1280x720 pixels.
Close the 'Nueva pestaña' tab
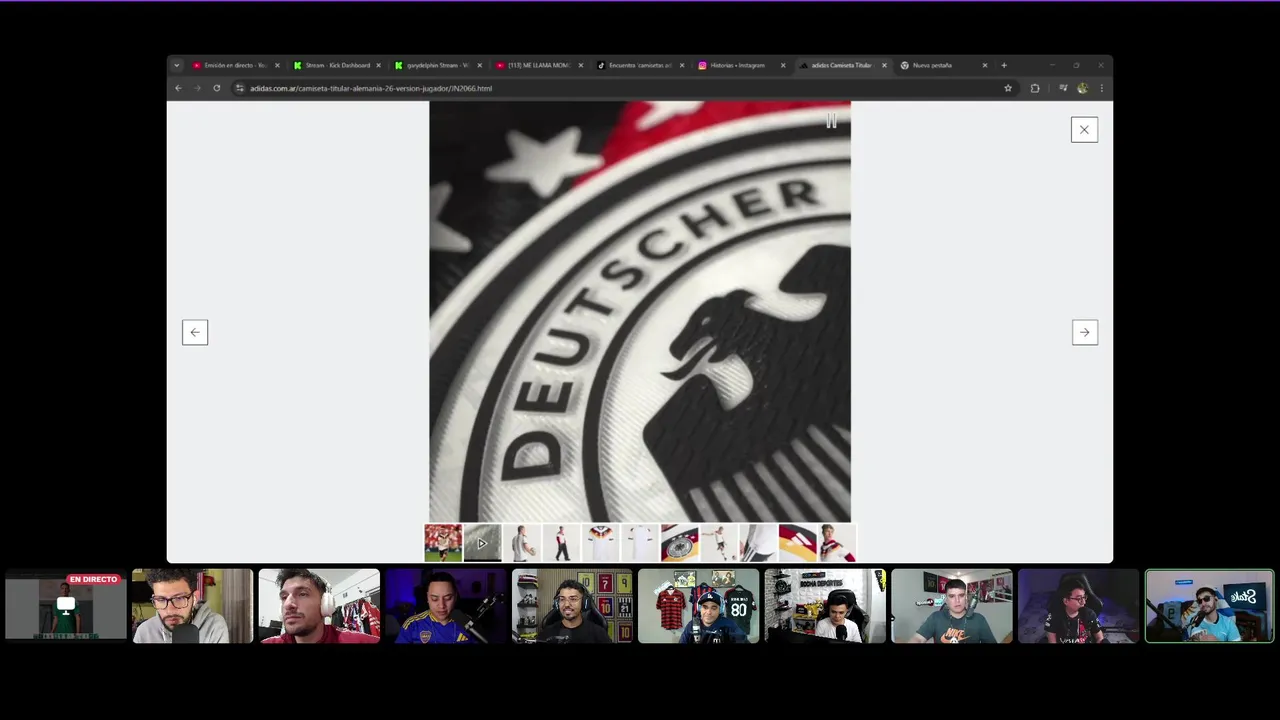[x=985, y=65]
